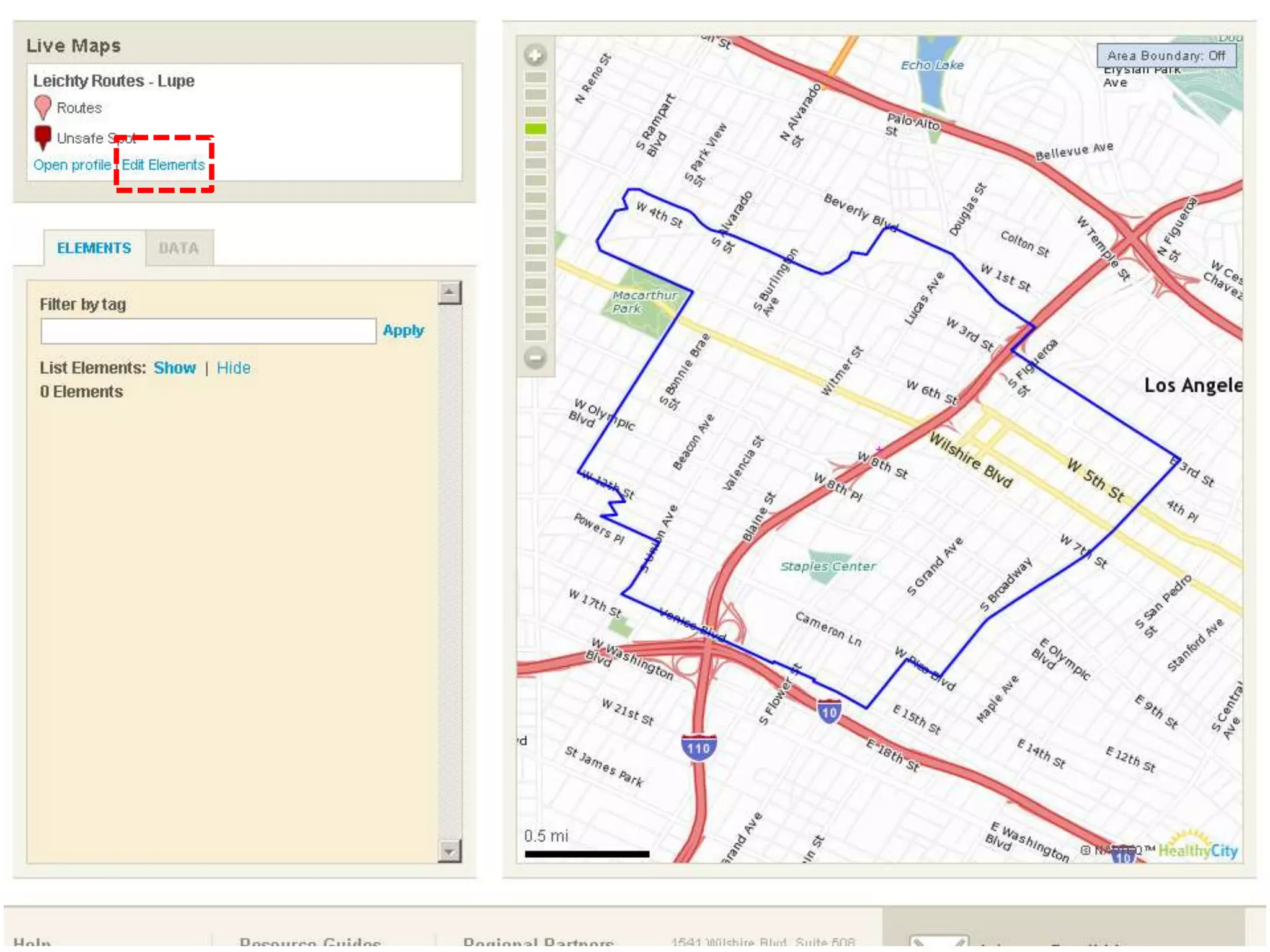Click the map zoom in plus button
Image resolution: width=1270 pixels, height=952 pixels.
[x=535, y=55]
